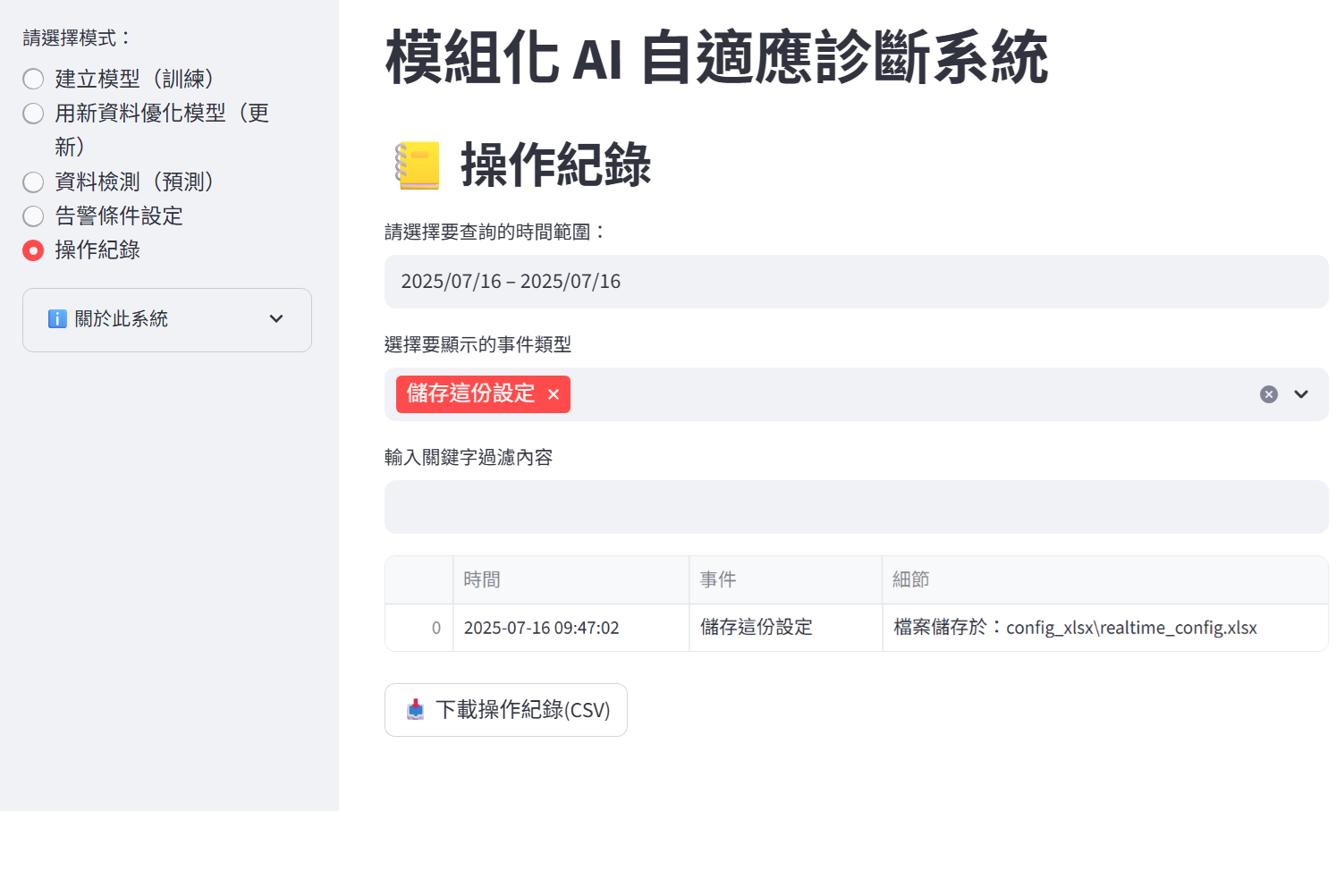Screen dimensions: 1344x896
Task: Click the notebook icon beside 操作紀錄 heading
Action: click(x=418, y=165)
